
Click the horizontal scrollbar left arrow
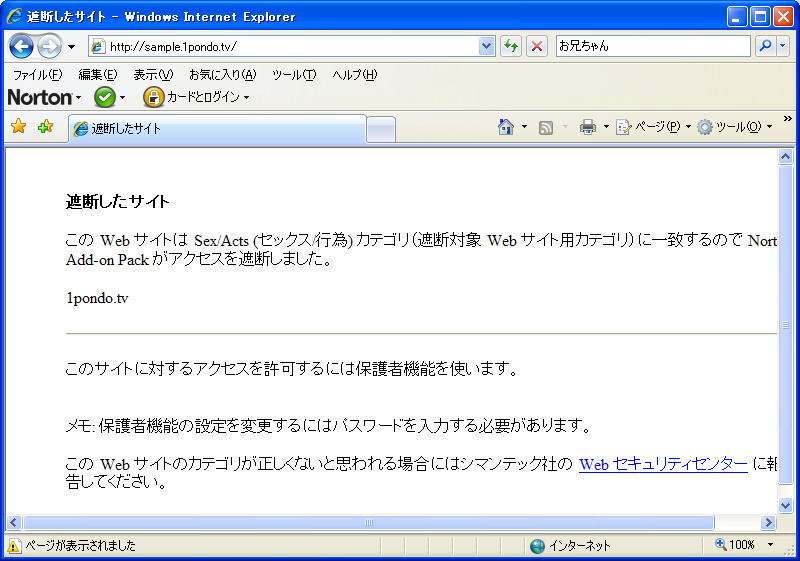[14, 522]
